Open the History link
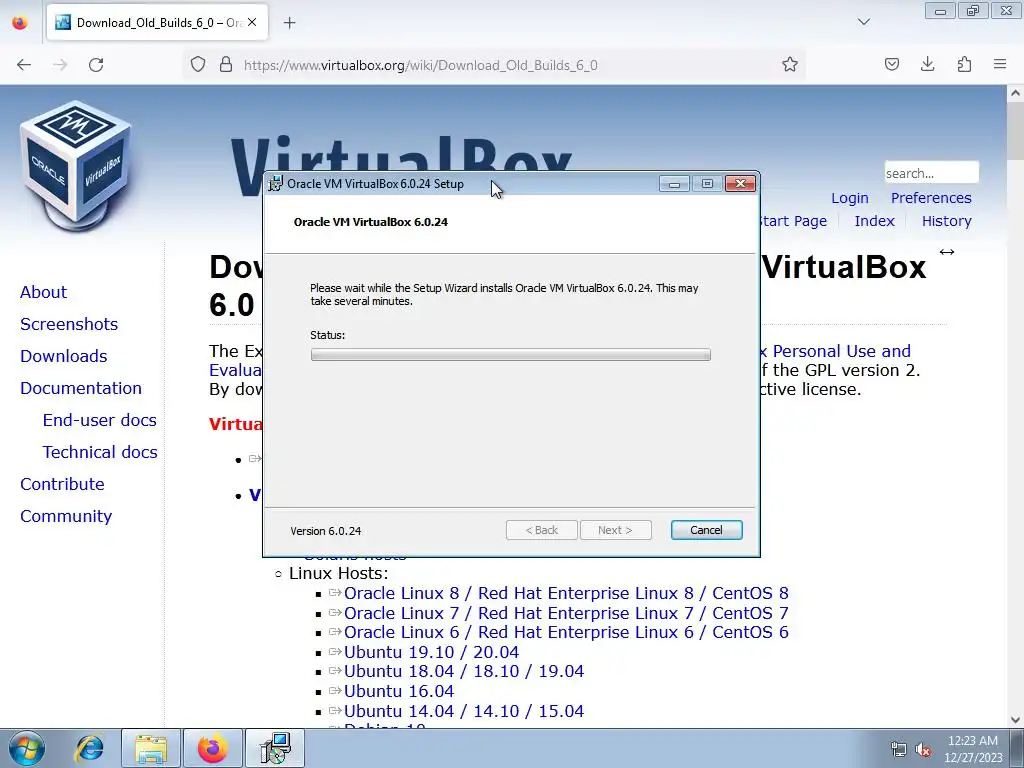Viewport: 1024px width, 768px height. (x=946, y=221)
